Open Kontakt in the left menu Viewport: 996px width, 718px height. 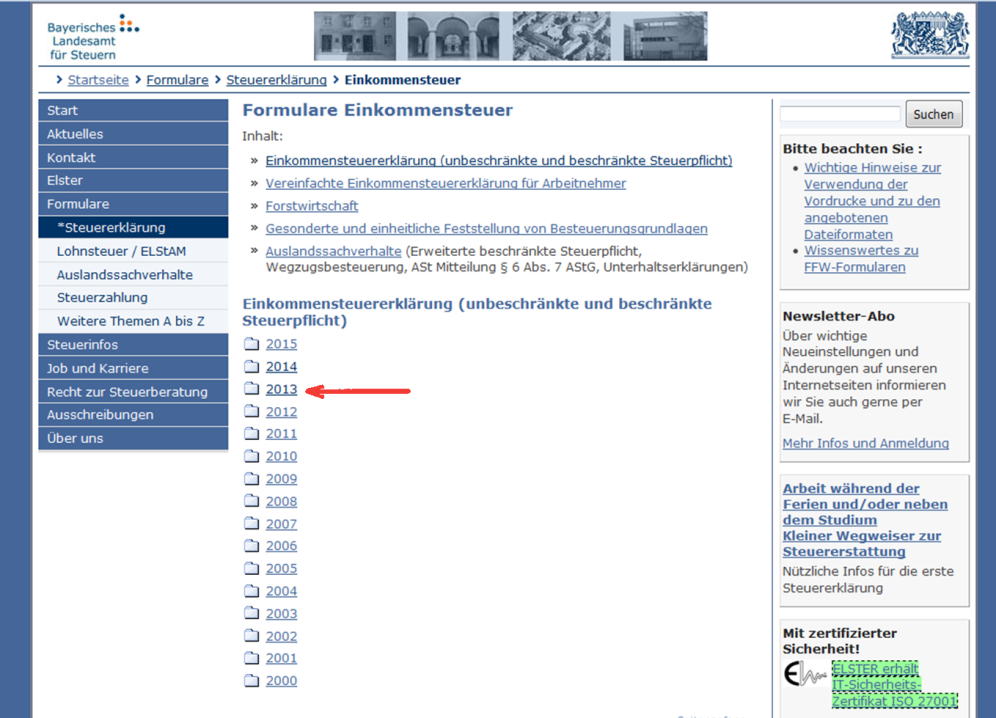pos(133,158)
